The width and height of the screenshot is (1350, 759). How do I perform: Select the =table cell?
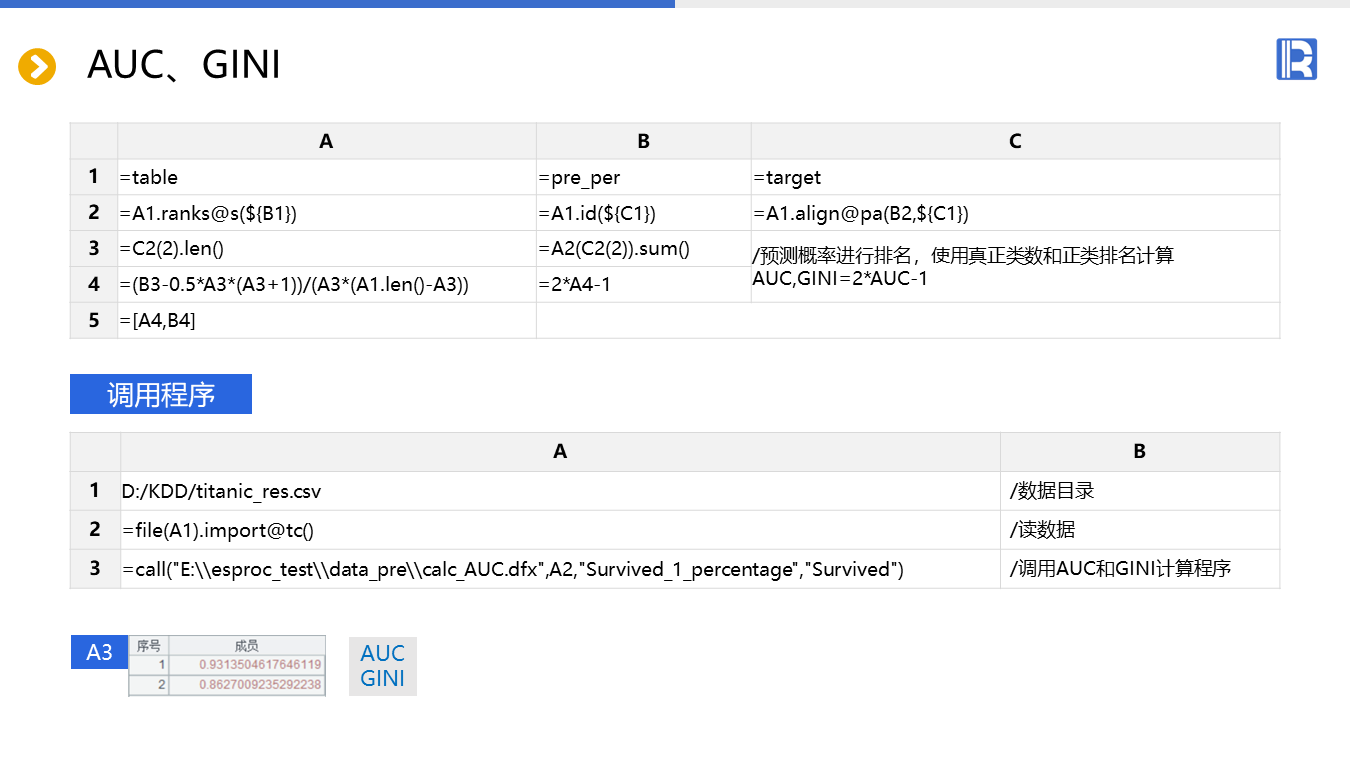326,177
